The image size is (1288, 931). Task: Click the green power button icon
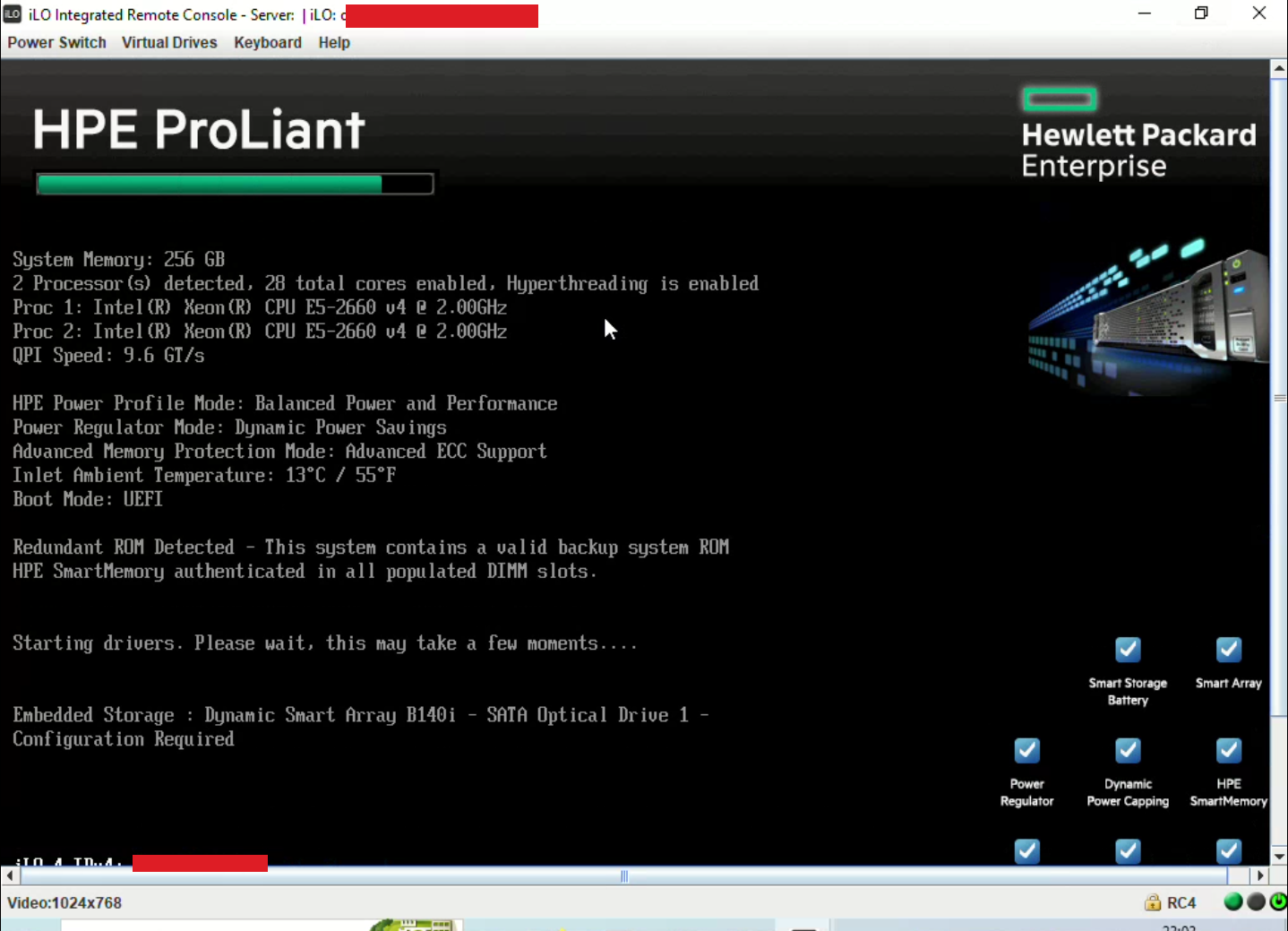click(1278, 901)
